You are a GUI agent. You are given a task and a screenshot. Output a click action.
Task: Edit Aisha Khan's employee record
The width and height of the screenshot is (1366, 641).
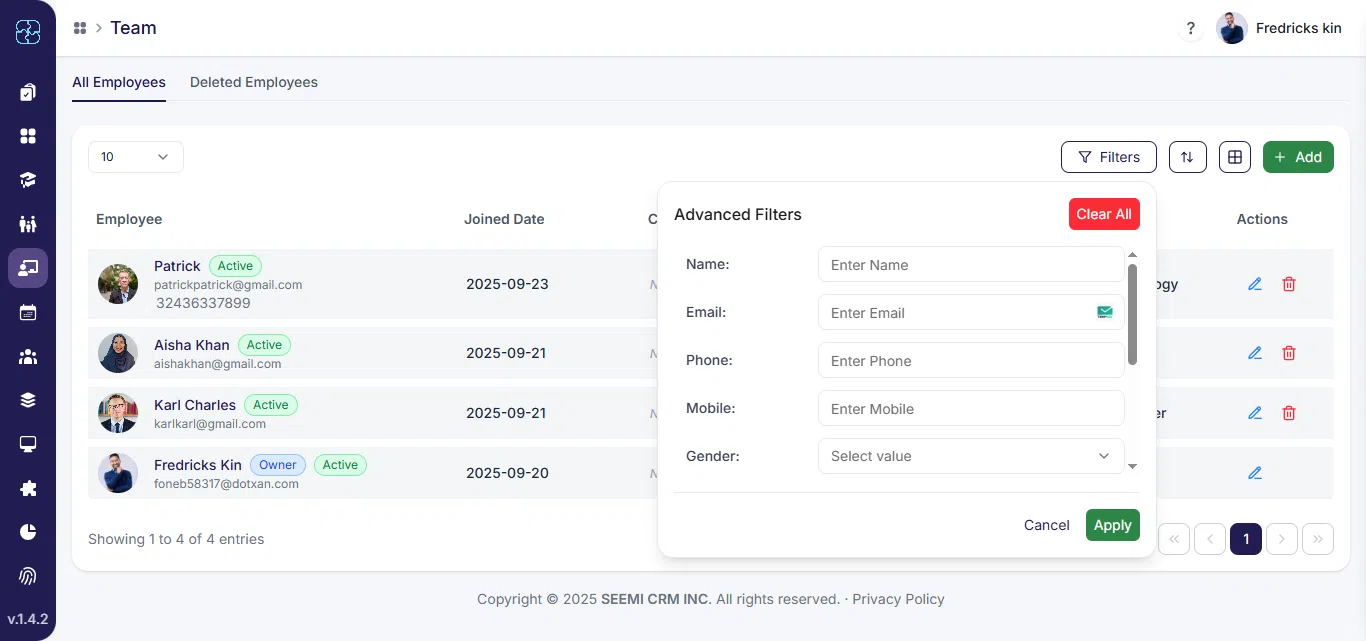[x=1255, y=353]
